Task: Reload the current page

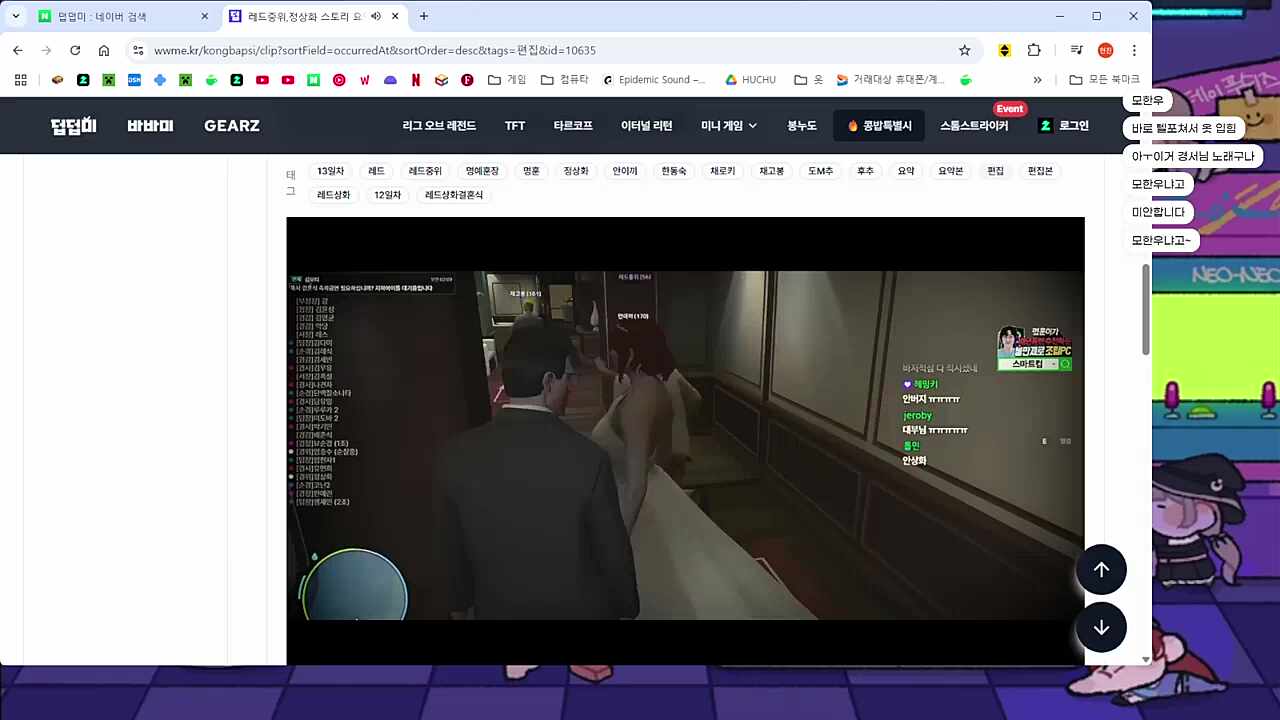Action: tap(75, 50)
